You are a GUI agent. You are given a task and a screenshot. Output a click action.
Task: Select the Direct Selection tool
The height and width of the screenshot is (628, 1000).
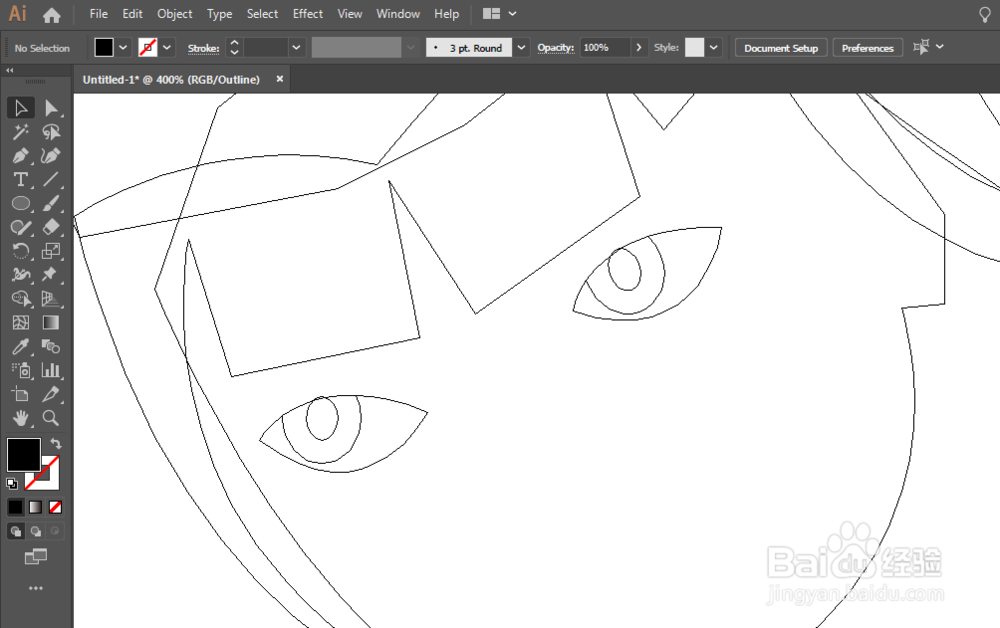pyautogui.click(x=51, y=108)
